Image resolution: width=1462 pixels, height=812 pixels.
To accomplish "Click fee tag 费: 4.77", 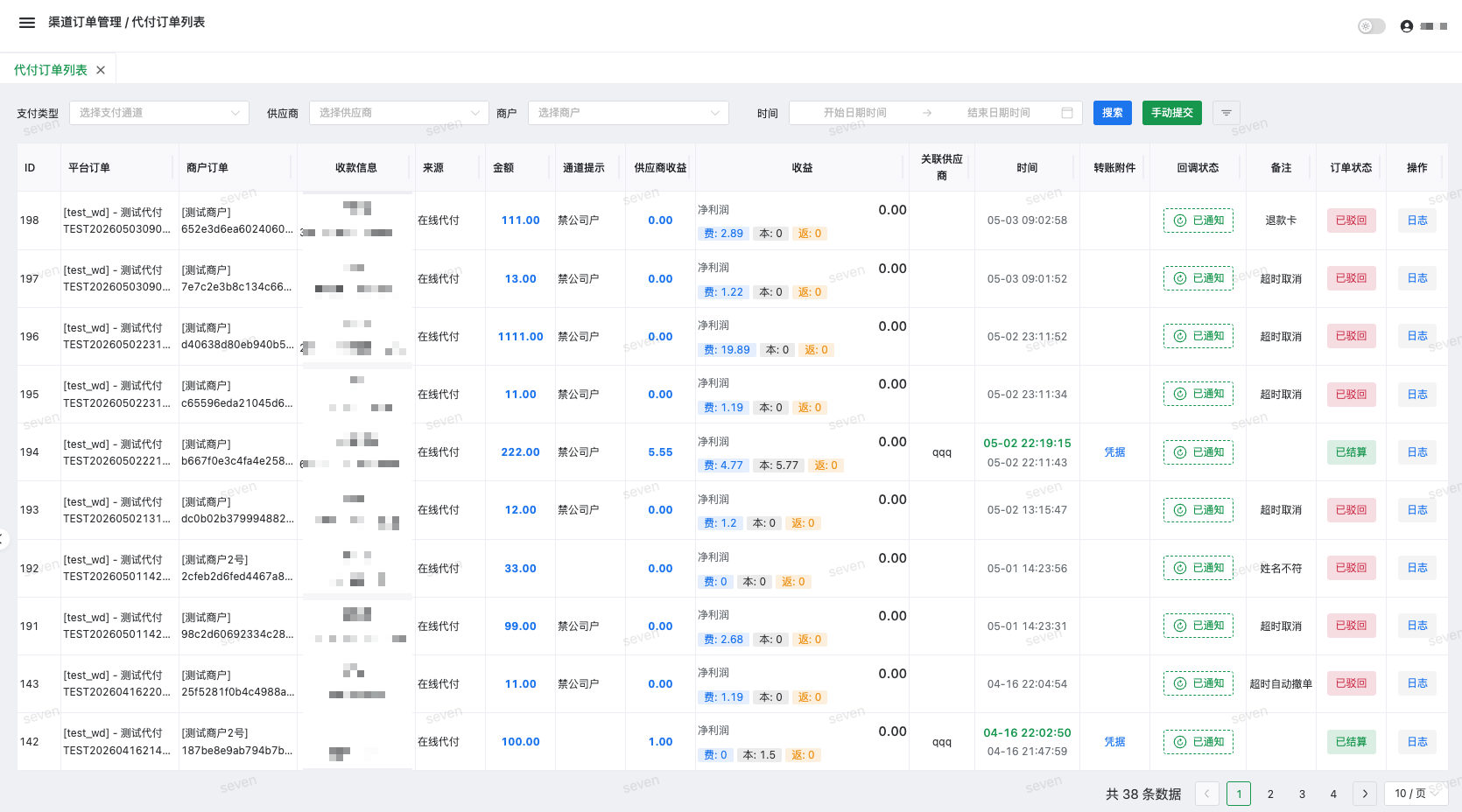I will click(x=723, y=465).
